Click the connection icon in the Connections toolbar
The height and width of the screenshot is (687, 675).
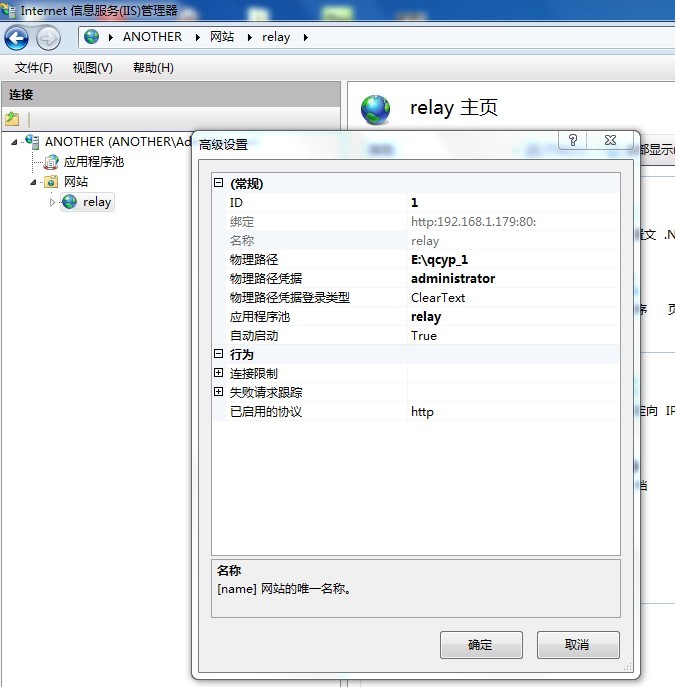pos(13,118)
